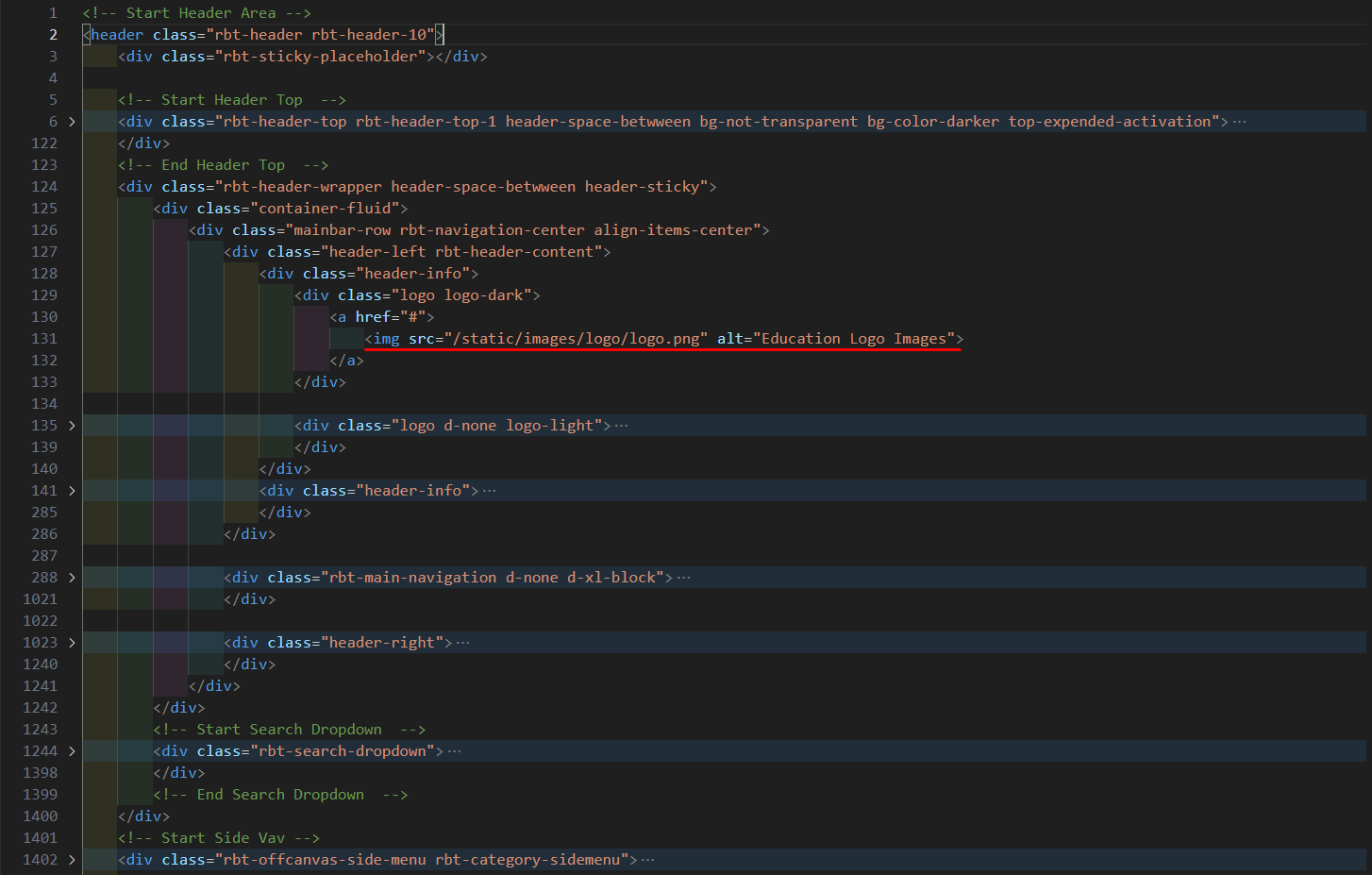Click the 'logo logo-dark' class value
The image size is (1372, 875).
(461, 295)
